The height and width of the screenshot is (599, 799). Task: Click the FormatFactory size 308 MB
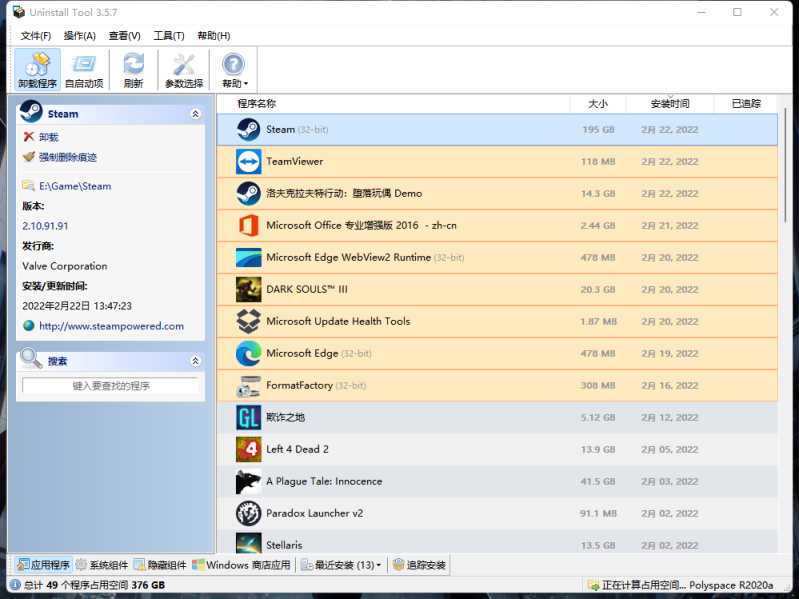pos(598,386)
